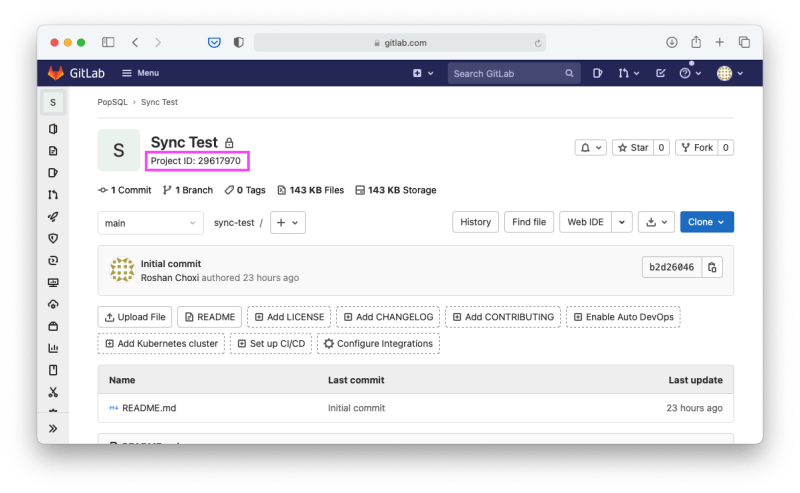Click the History button
The image size is (800, 493).
tap(476, 222)
